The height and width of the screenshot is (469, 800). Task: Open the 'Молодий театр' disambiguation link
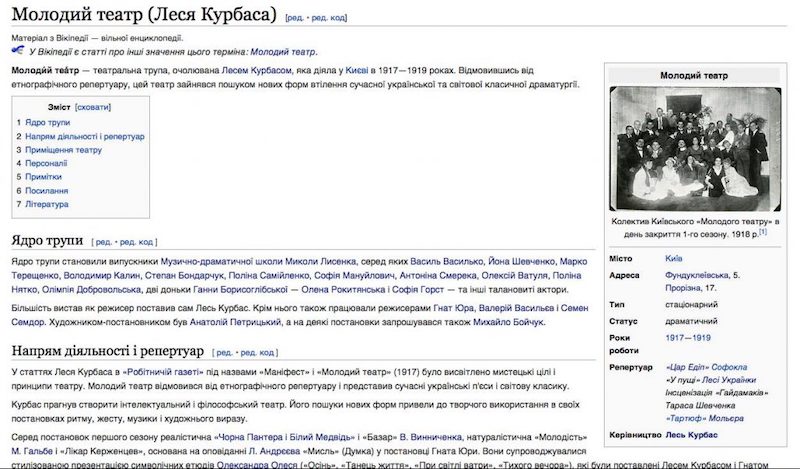coord(283,52)
